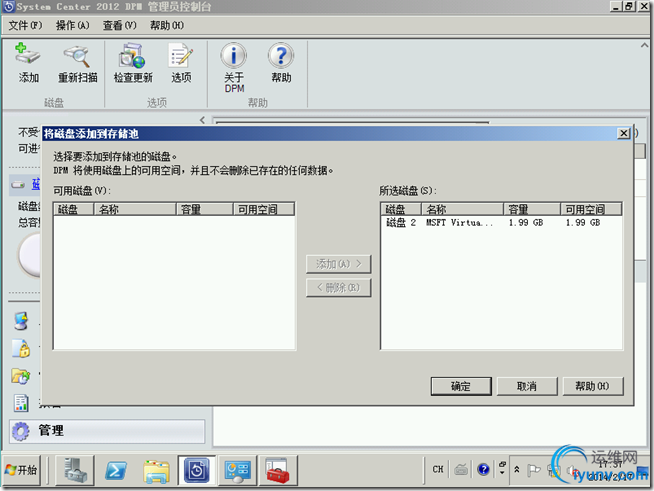Click the Add (添加) > transfer button

(x=338, y=264)
